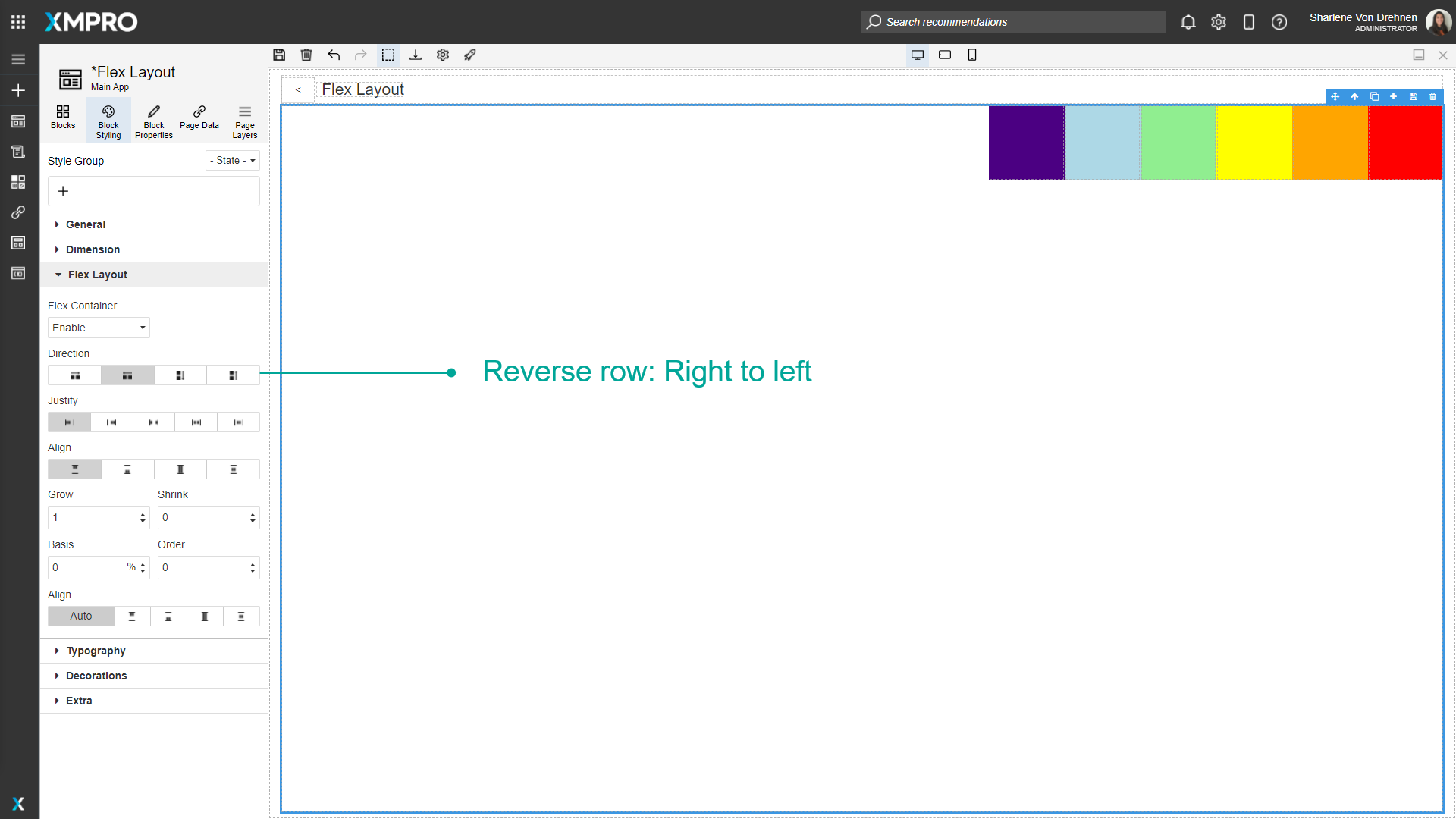Expand the Typography section
This screenshot has height=819, width=1456.
pos(96,651)
